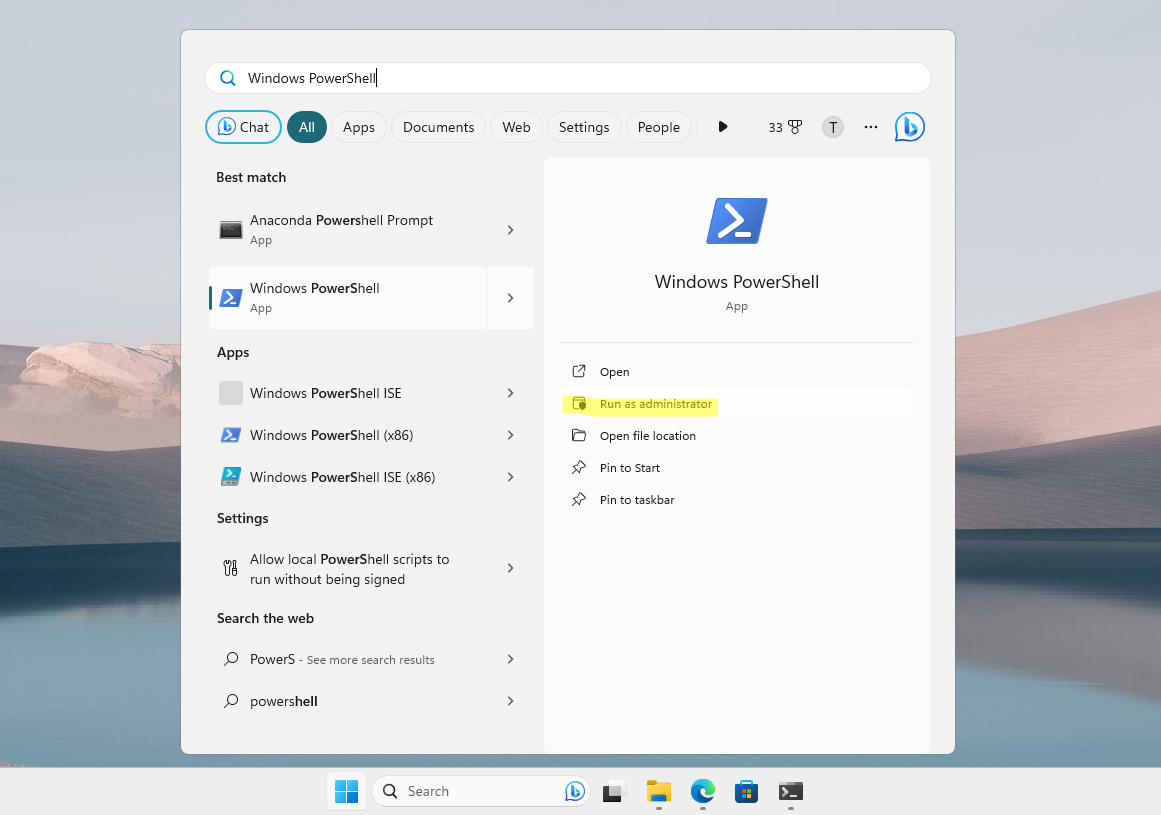Expand Windows PowerShell best match chevron
Viewport: 1161px width, 815px height.
(510, 298)
